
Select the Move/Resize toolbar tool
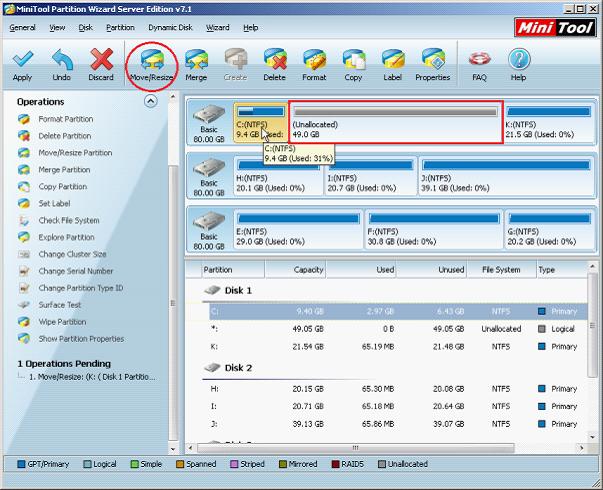click(152, 65)
